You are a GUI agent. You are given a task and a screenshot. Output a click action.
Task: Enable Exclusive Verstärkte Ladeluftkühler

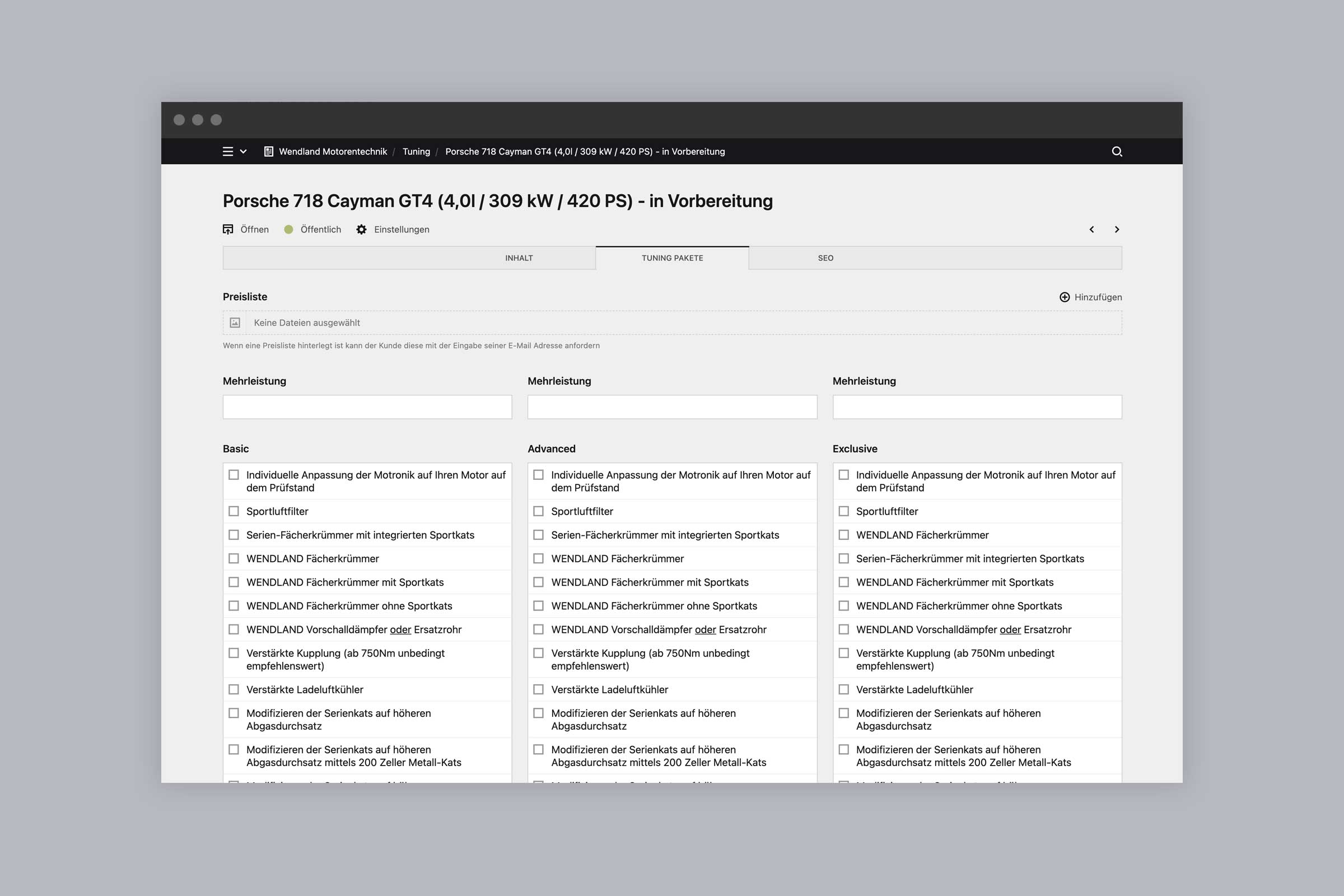coord(843,690)
